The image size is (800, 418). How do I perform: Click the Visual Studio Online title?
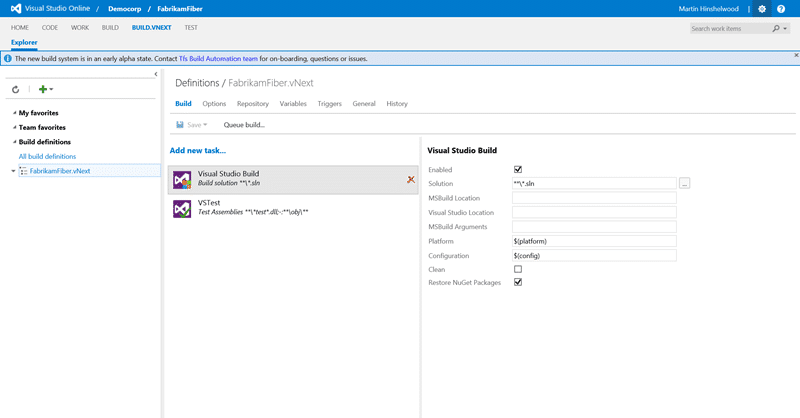point(57,9)
